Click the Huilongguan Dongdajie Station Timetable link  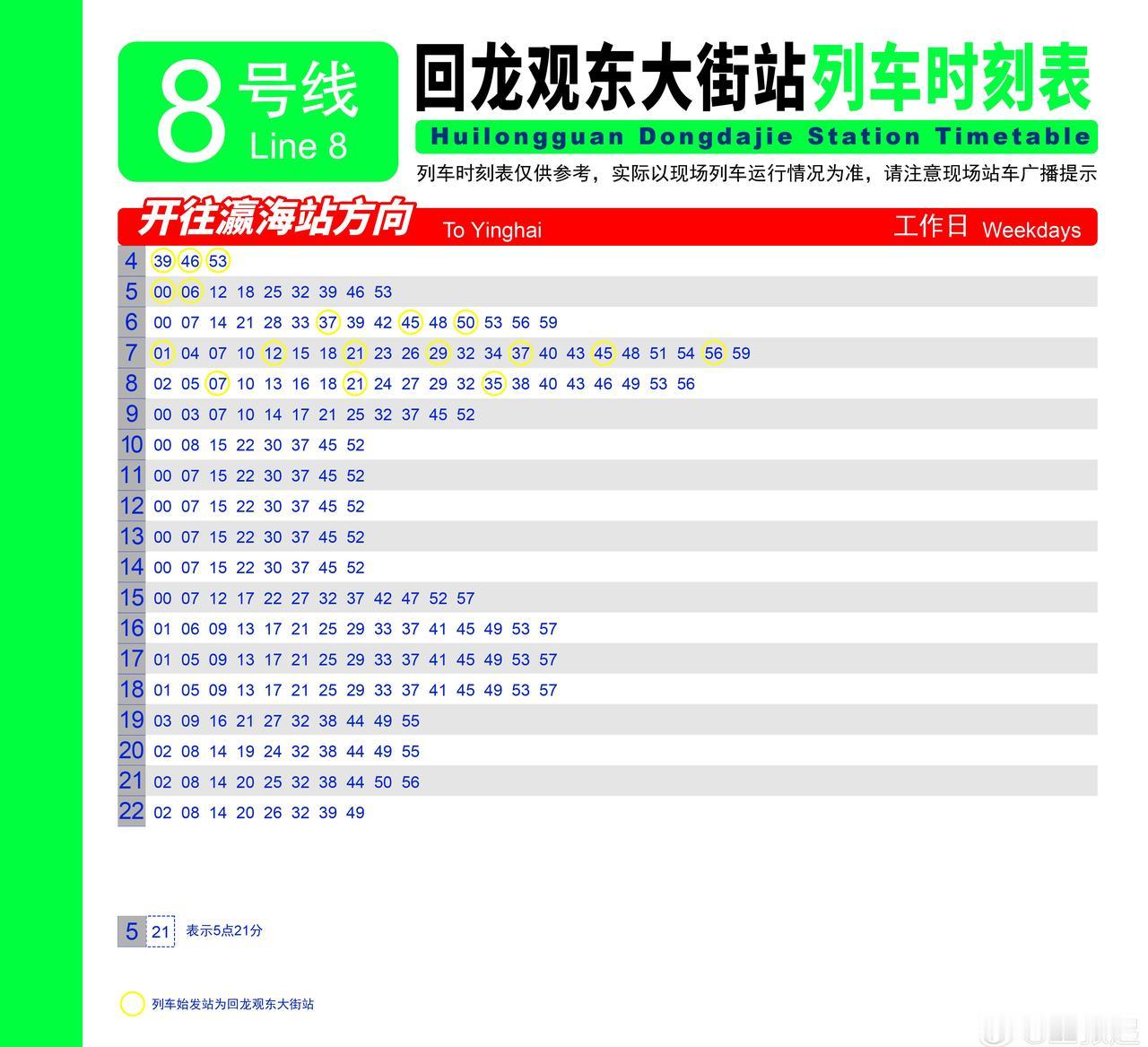[x=761, y=136]
